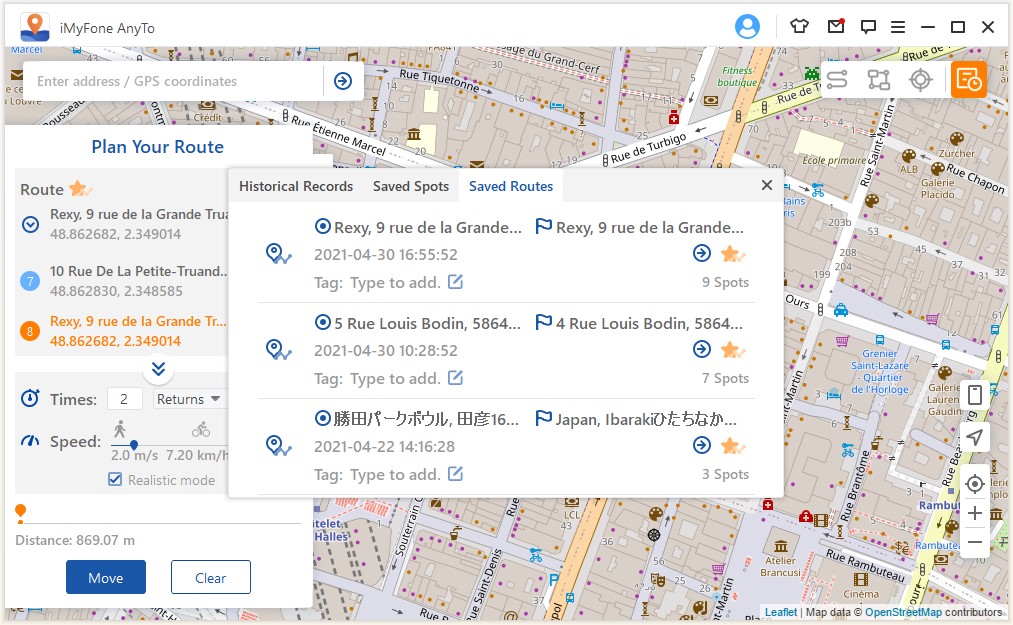The width and height of the screenshot is (1013, 625).
Task: Adjust the walking speed slider handle
Action: tap(133, 445)
